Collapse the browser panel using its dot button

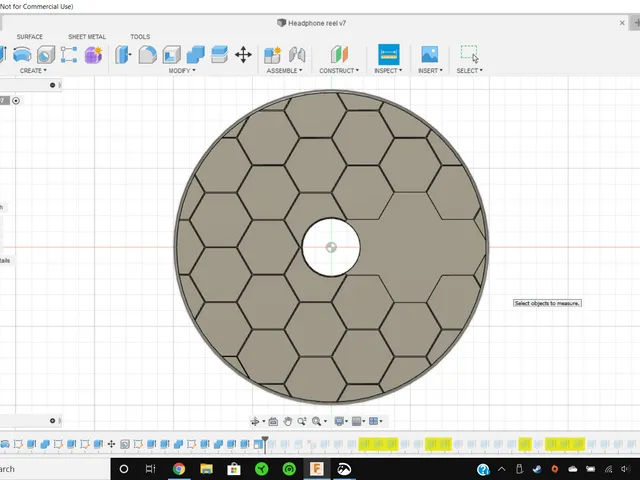coord(52,85)
